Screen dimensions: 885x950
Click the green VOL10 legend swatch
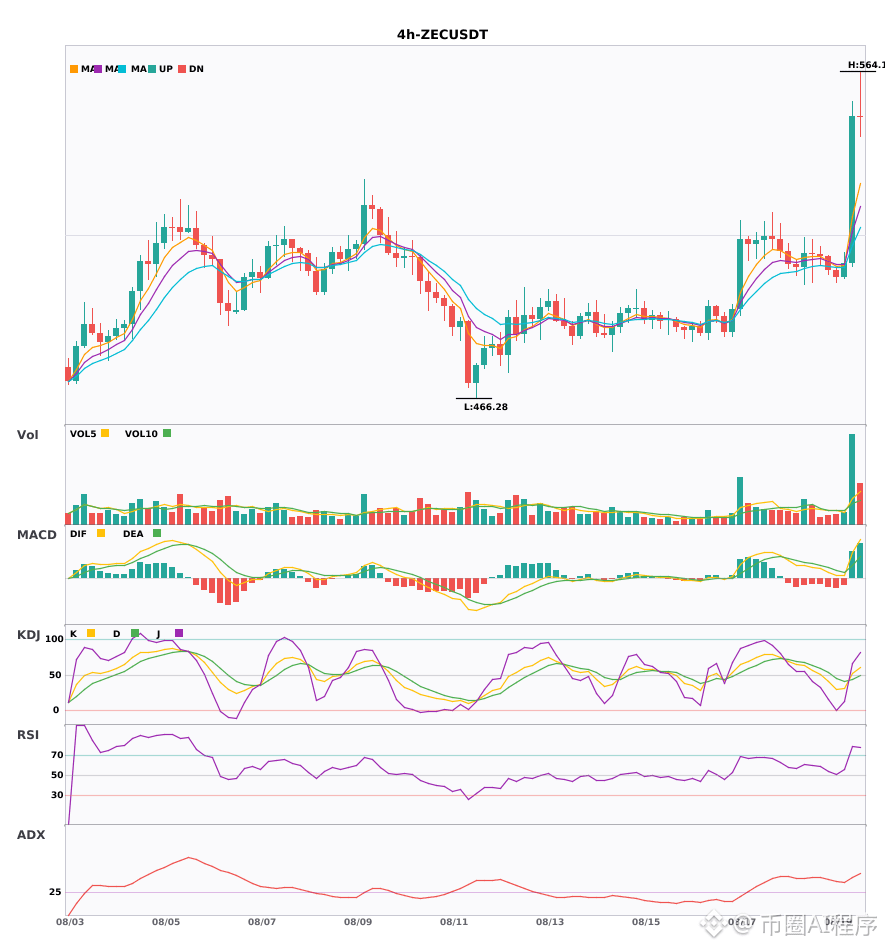tap(167, 433)
